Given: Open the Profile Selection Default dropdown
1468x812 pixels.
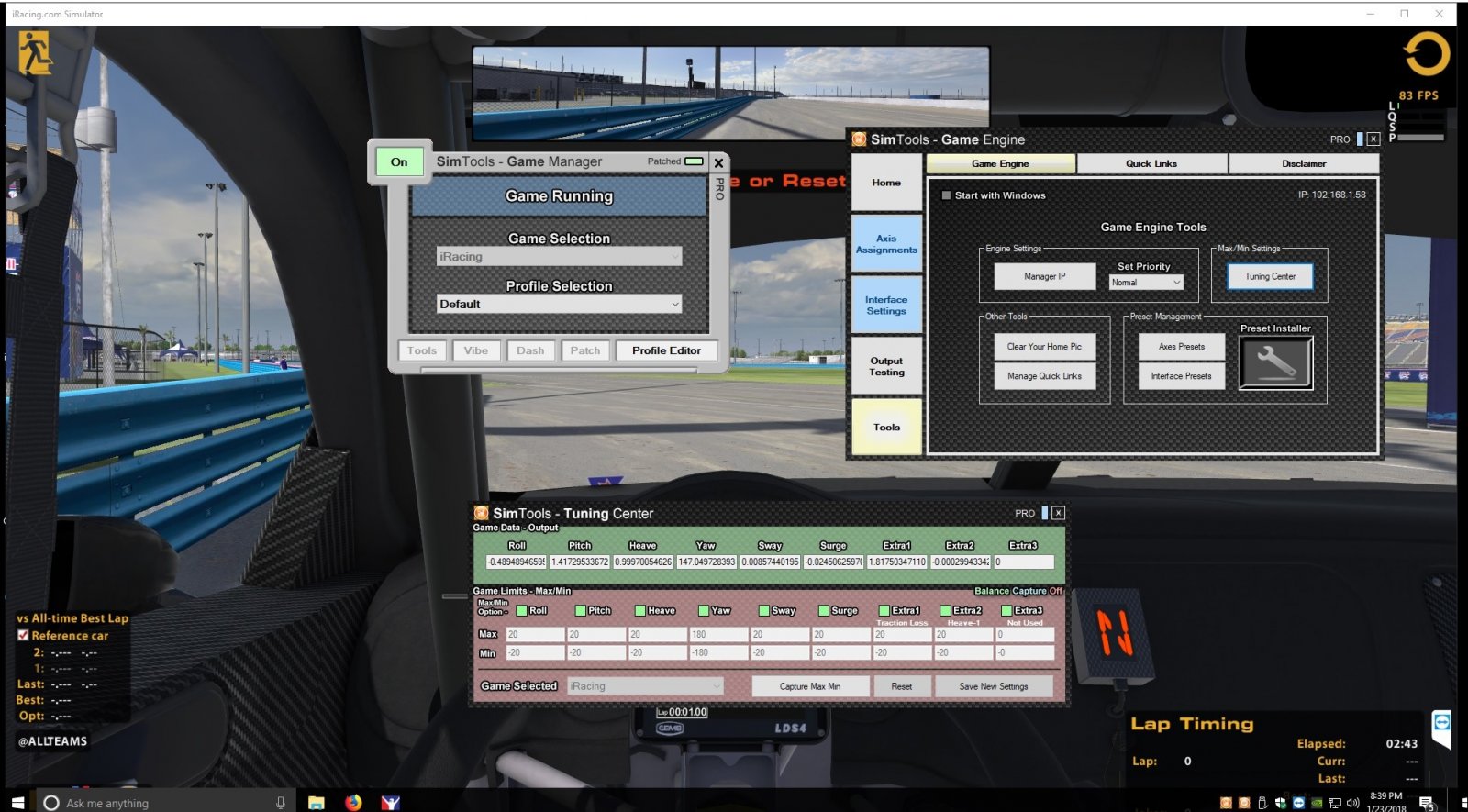Looking at the screenshot, I should point(559,305).
